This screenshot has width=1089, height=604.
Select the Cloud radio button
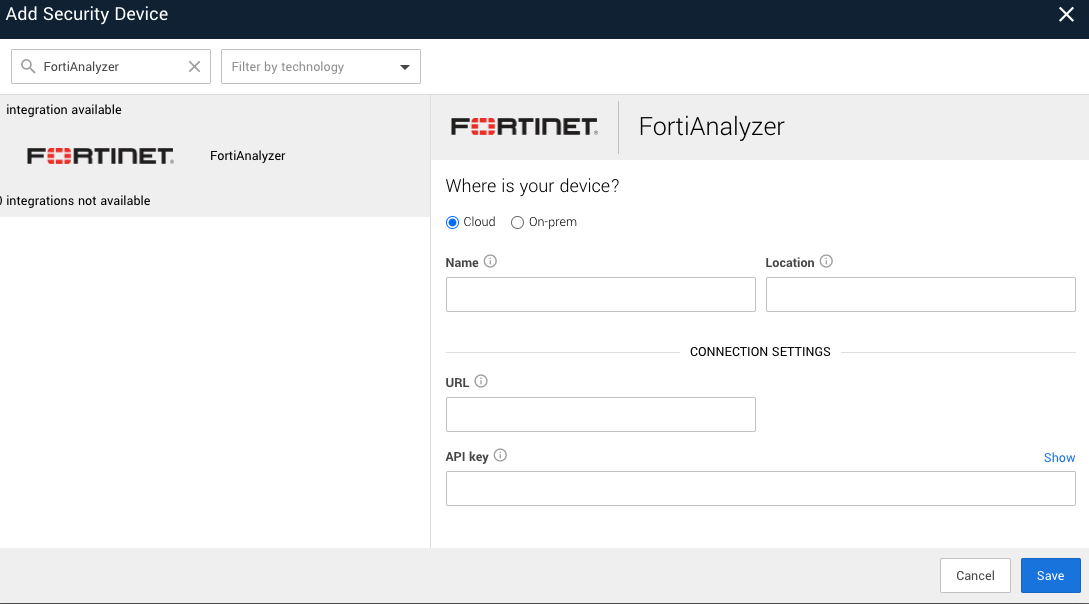click(452, 222)
